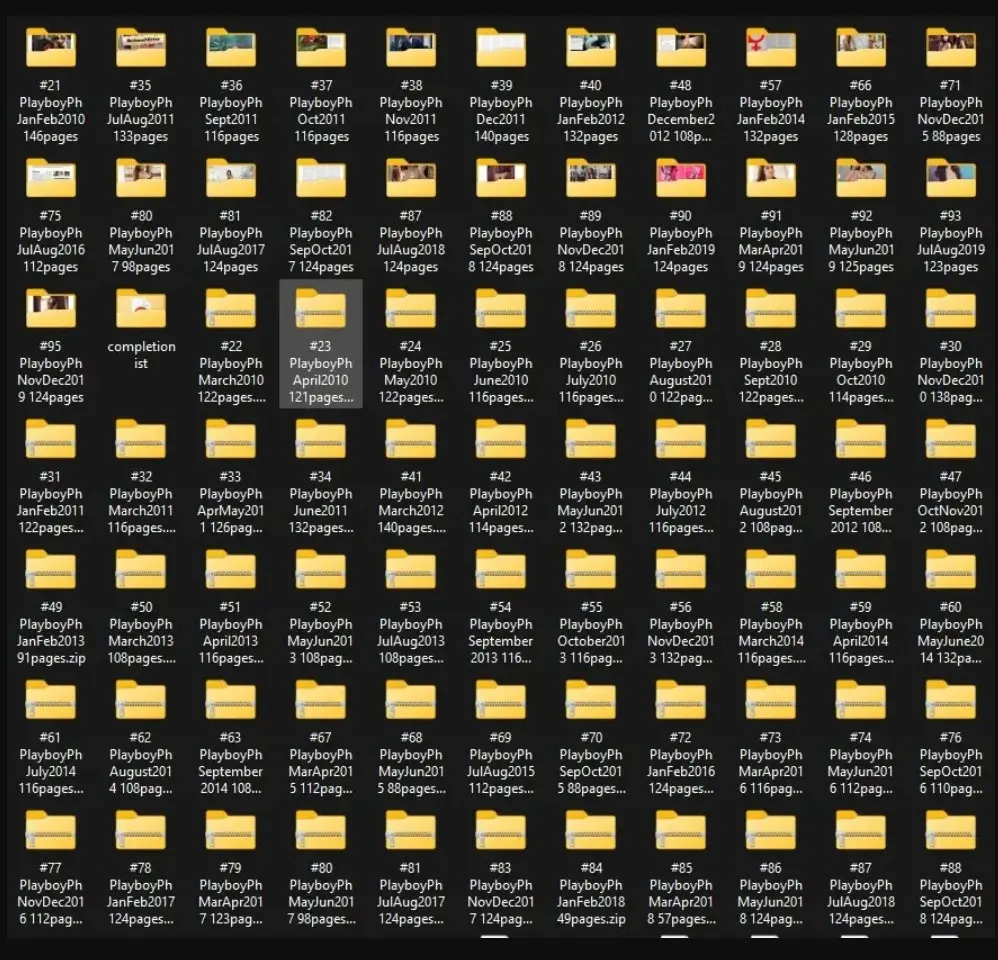Select the #85 PlayboyPh MarApr2018 zip file

(681, 831)
